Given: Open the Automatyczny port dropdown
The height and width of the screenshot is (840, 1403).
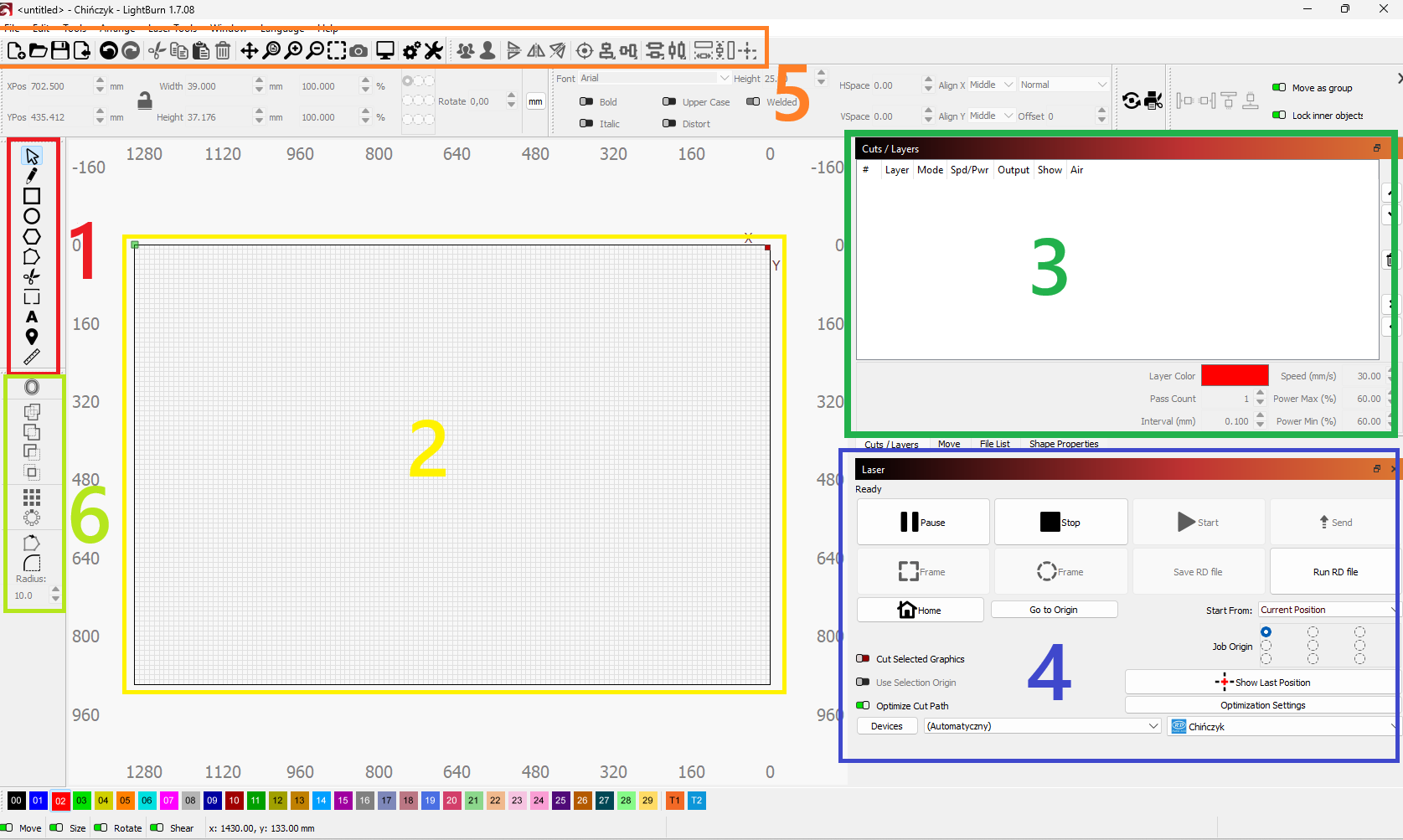Looking at the screenshot, I should [1042, 726].
